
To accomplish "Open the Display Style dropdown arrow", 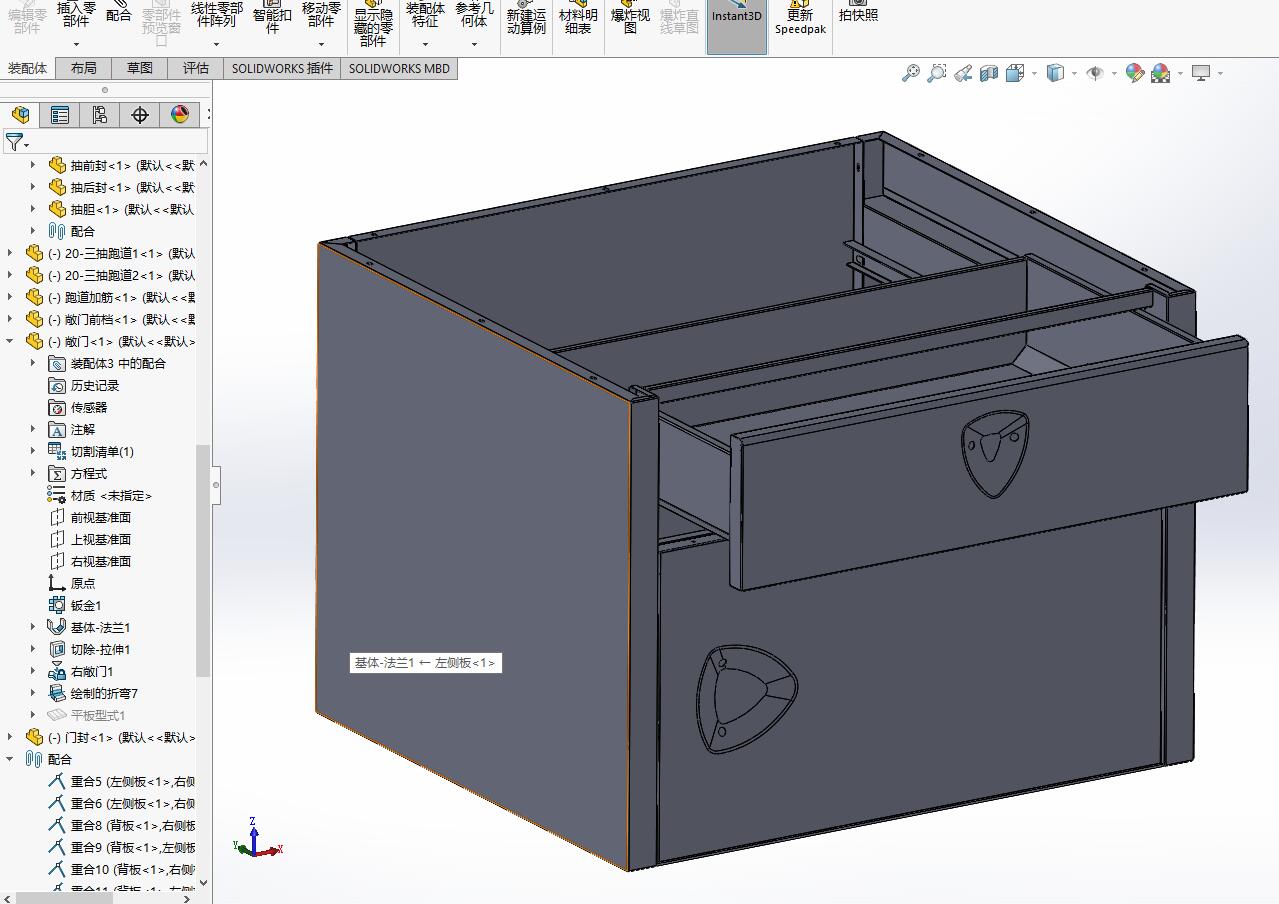I will (1074, 73).
